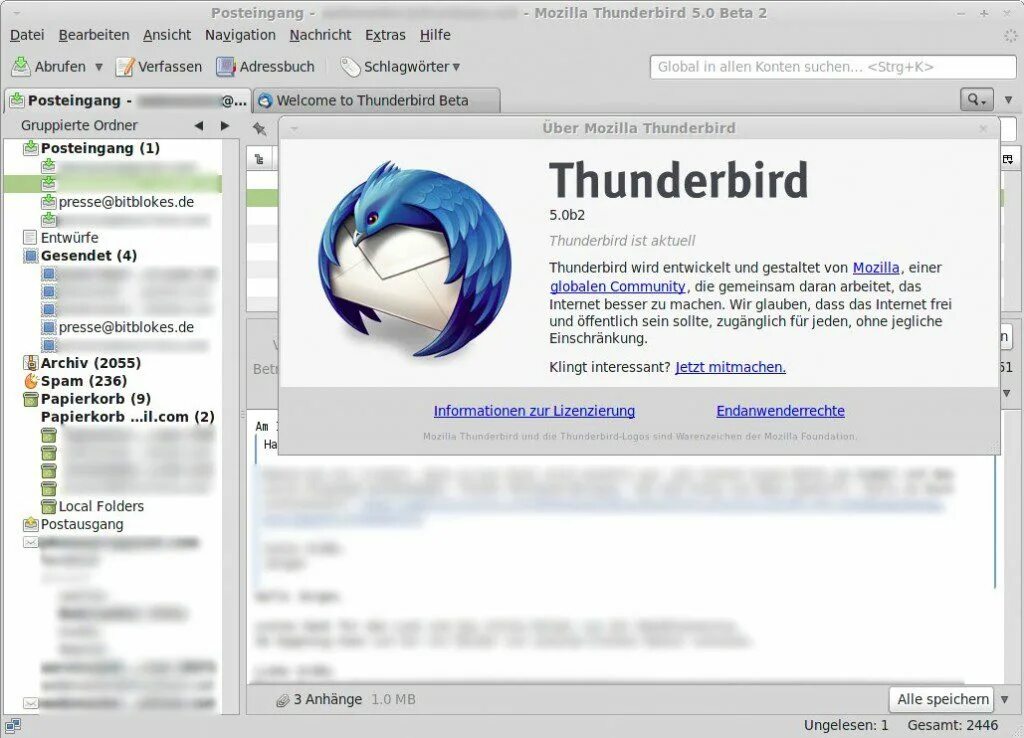Select Posteingang (1) folder
The height and width of the screenshot is (738, 1024).
click(100, 148)
